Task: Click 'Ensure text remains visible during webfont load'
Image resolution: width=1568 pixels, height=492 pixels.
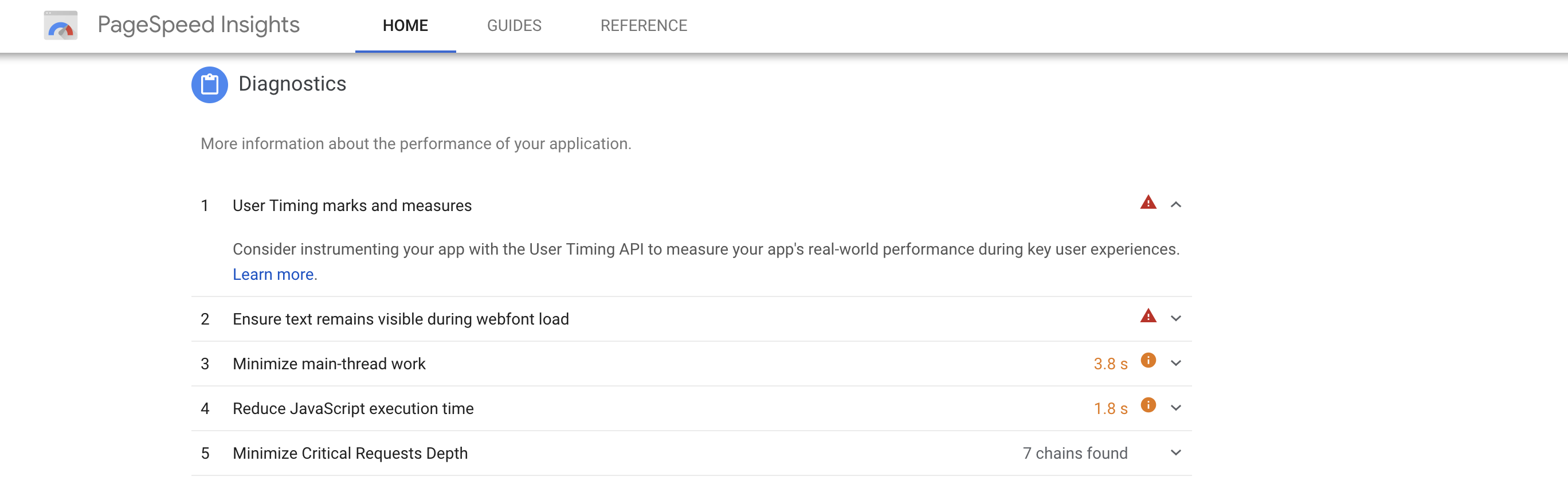Action: (x=401, y=319)
